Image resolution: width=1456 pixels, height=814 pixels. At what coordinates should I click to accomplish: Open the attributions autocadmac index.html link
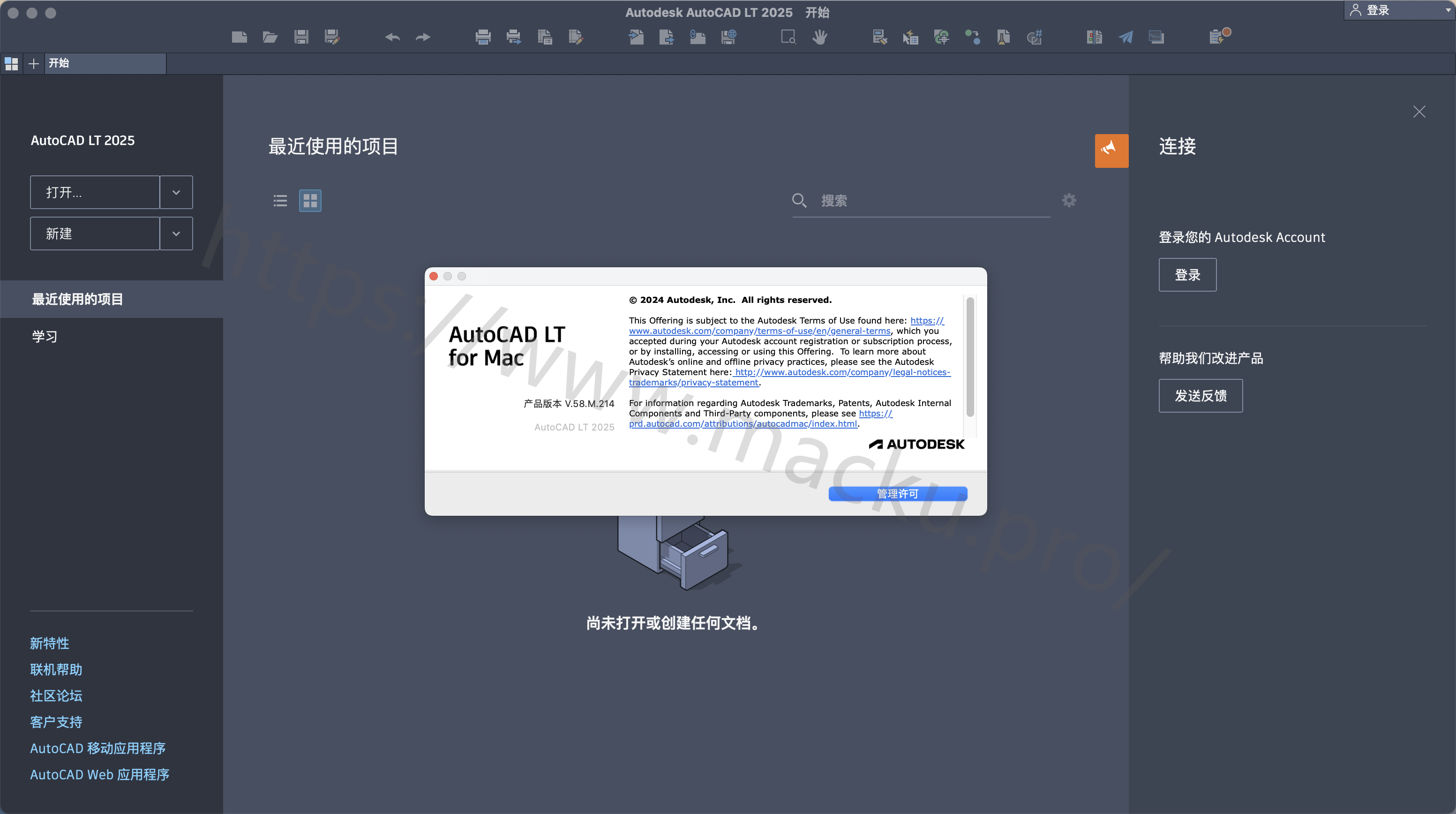[743, 423]
